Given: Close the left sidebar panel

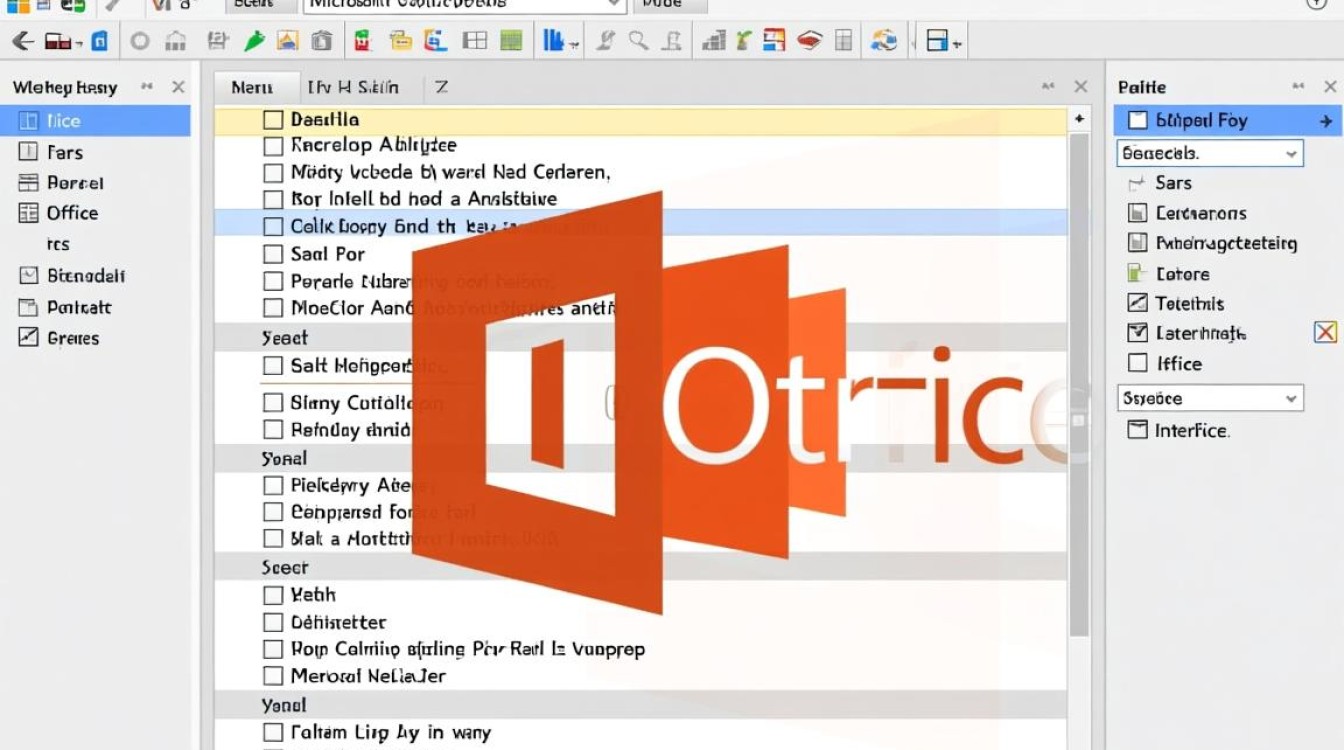Looking at the screenshot, I should [x=178, y=87].
